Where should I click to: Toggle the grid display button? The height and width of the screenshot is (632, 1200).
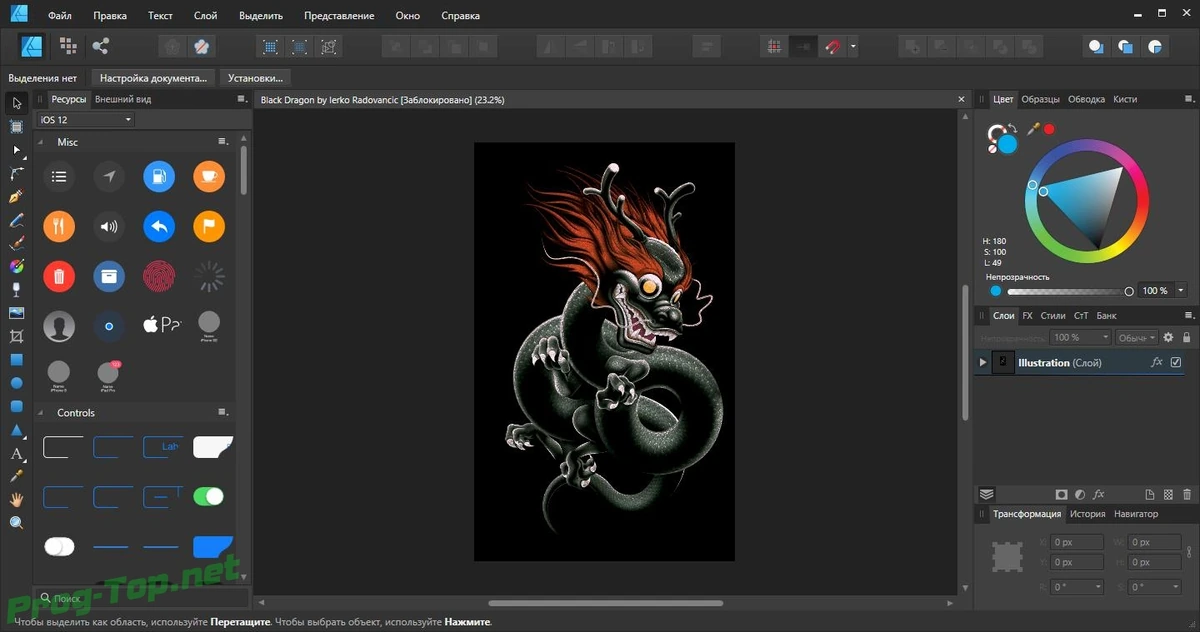(x=774, y=46)
